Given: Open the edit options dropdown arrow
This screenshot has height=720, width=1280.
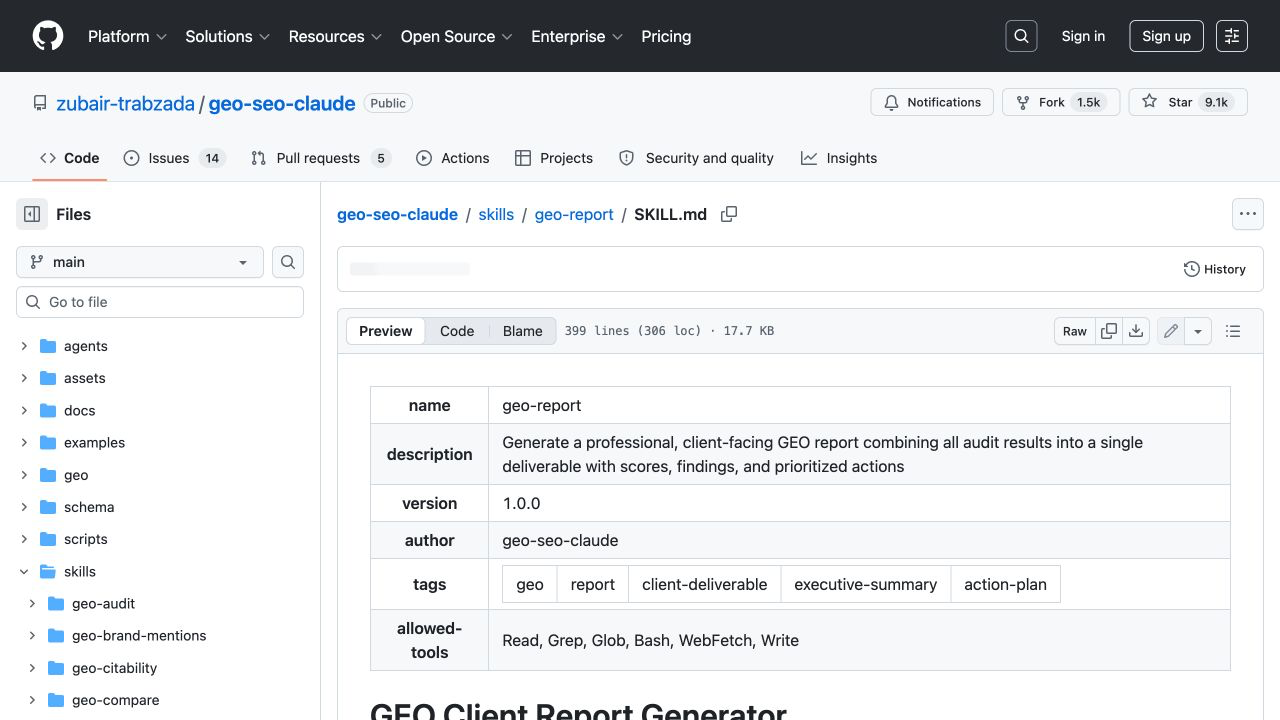Looking at the screenshot, I should click(1198, 331).
